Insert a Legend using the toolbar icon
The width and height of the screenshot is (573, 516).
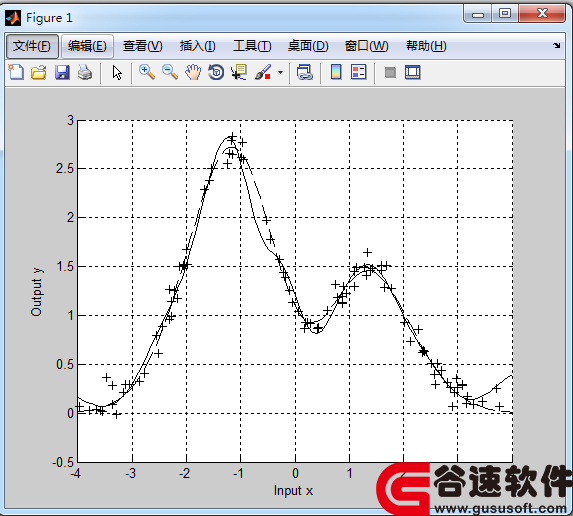(x=358, y=72)
